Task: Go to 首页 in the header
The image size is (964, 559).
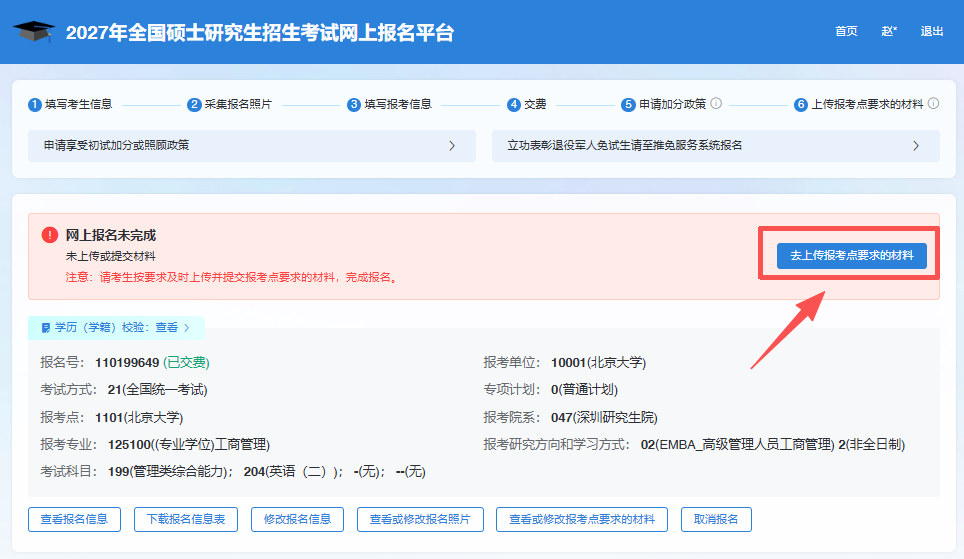Action: 846,31
